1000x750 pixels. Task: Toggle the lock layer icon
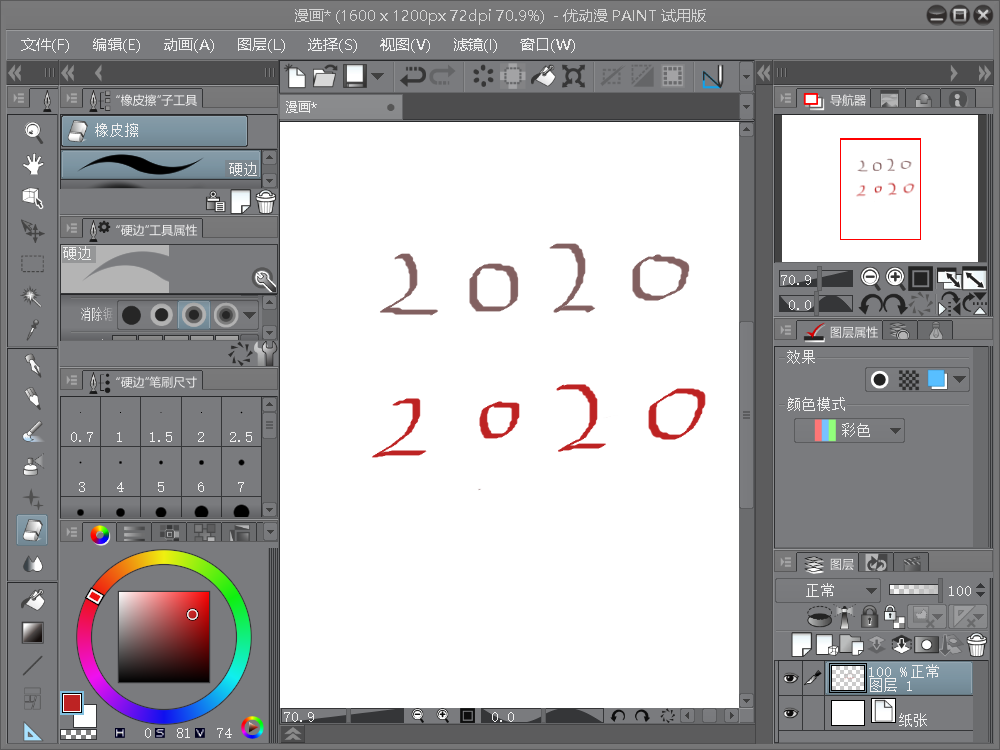coord(869,617)
